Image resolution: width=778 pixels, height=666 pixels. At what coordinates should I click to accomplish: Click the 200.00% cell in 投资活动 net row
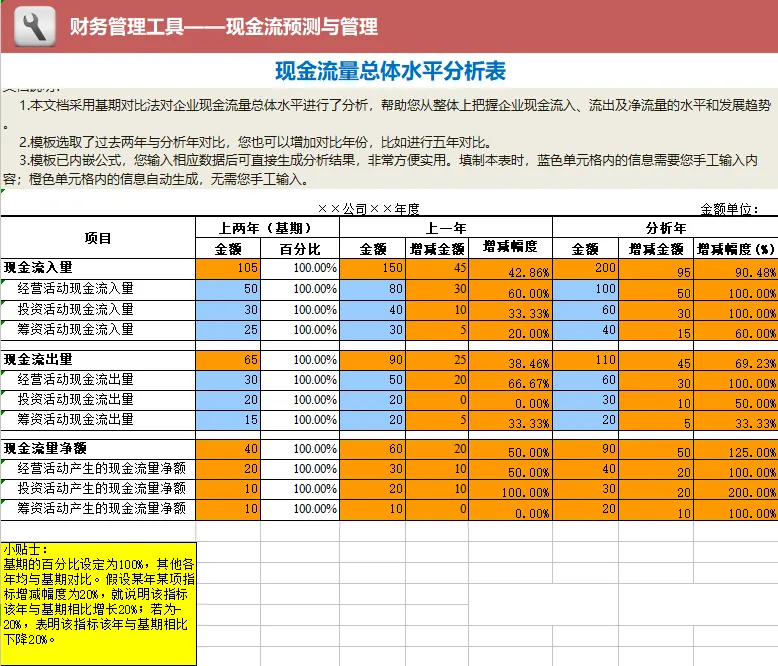pos(736,489)
